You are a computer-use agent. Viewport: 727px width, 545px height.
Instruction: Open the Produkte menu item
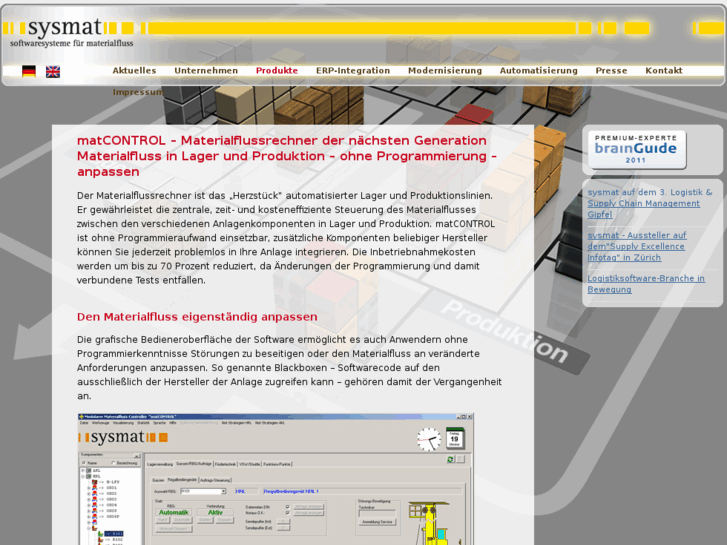(x=277, y=71)
